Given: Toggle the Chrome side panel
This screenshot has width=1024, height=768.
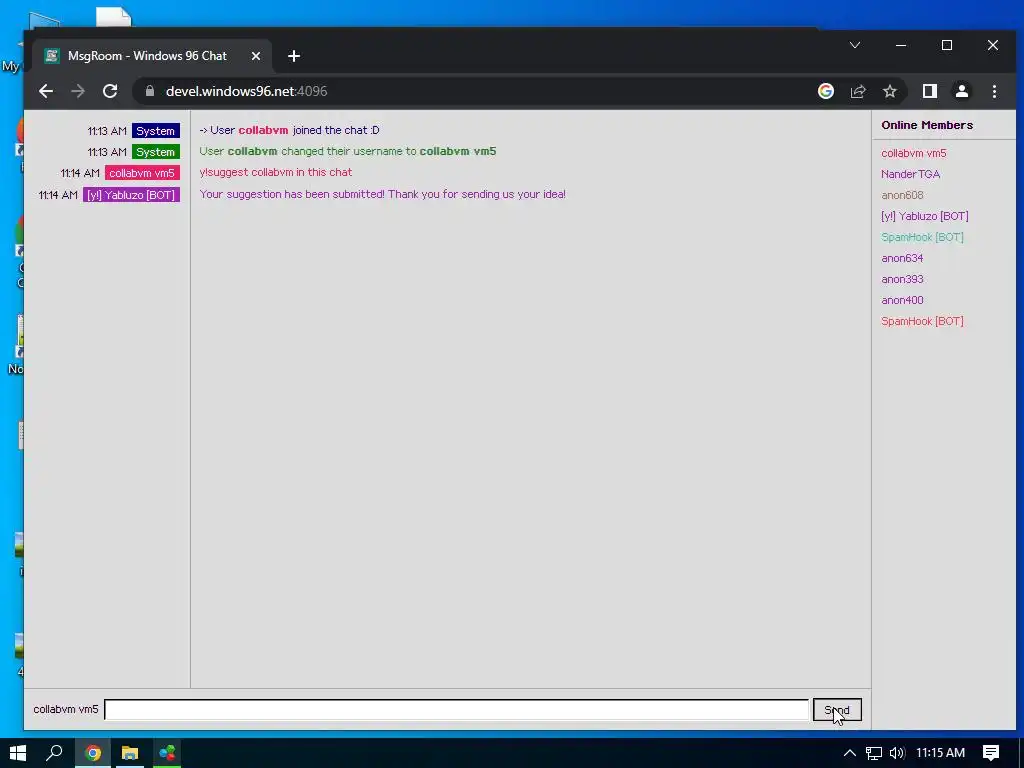Looking at the screenshot, I should coord(929,91).
